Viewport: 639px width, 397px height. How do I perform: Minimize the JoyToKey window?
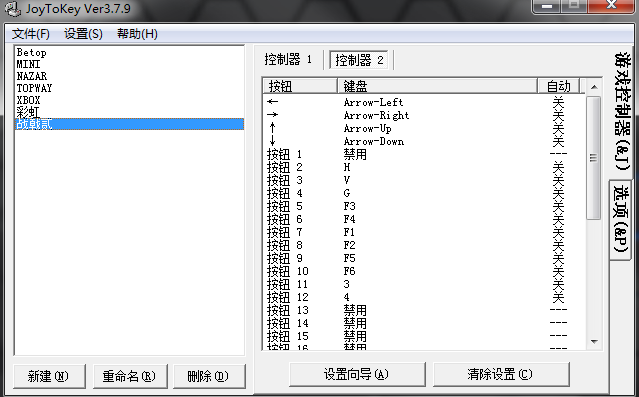[x=547, y=6]
